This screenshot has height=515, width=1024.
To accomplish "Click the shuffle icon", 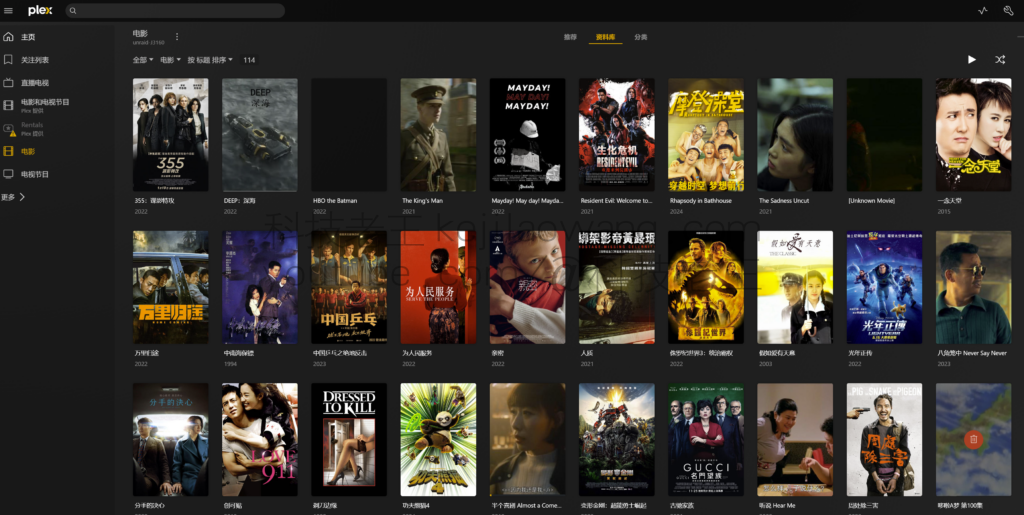I will (1000, 59).
